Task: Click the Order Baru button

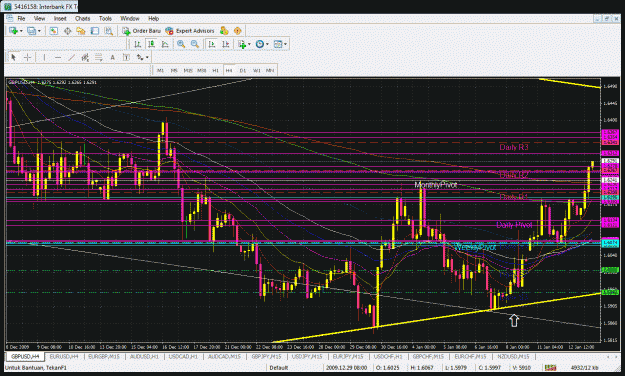Action: [142, 31]
